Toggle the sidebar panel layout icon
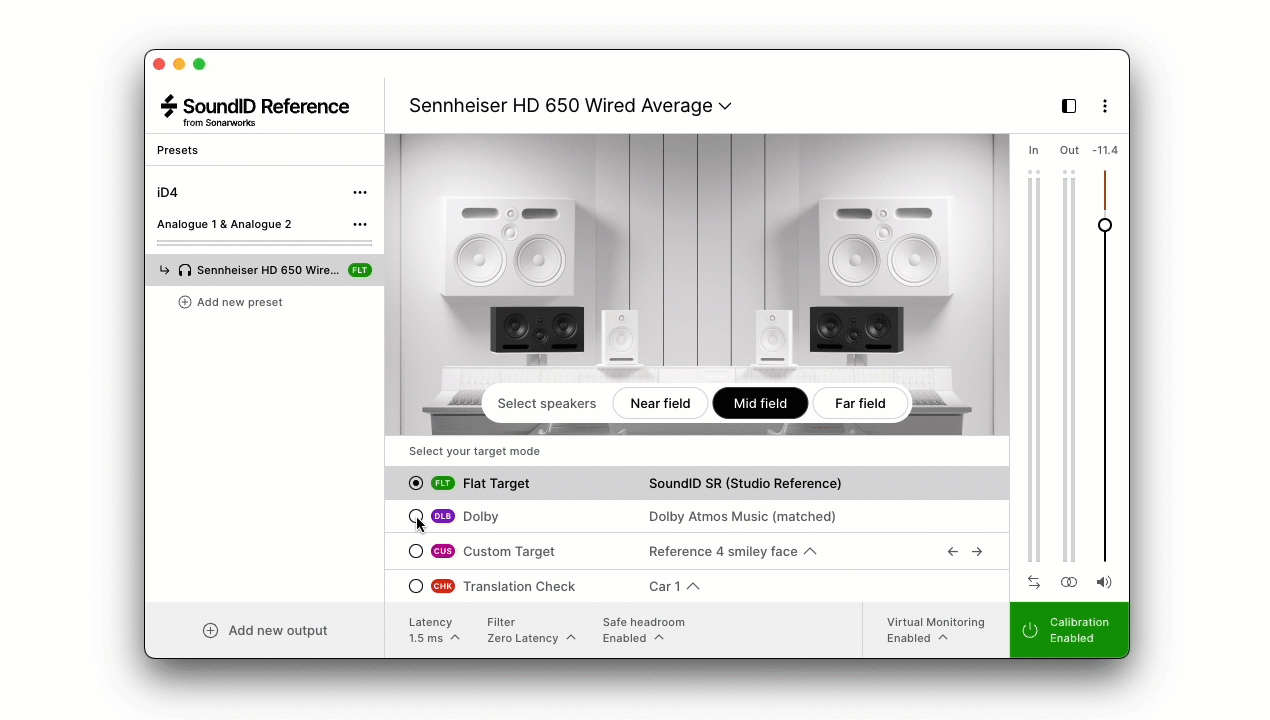Viewport: 1270px width, 720px height. click(1069, 106)
